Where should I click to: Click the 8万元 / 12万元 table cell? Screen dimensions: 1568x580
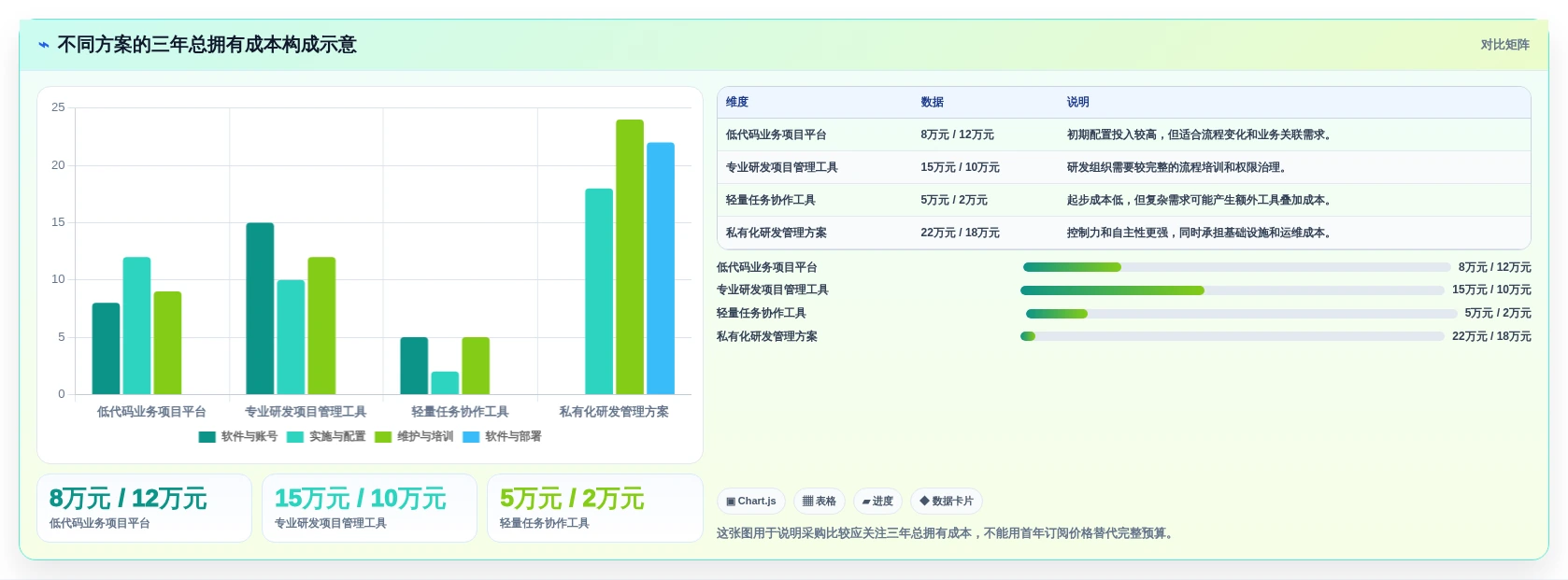[957, 134]
